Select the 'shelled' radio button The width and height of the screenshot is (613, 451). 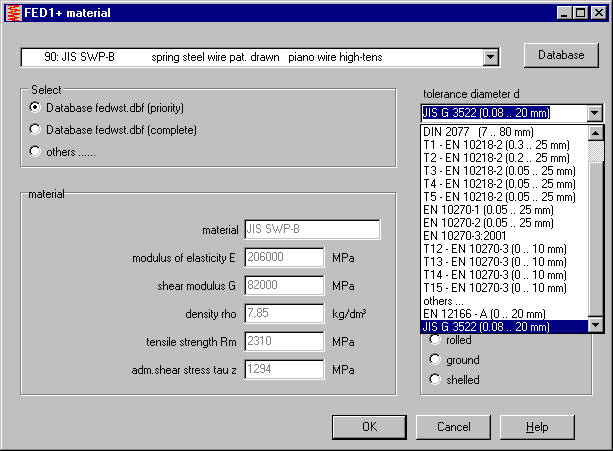[435, 380]
